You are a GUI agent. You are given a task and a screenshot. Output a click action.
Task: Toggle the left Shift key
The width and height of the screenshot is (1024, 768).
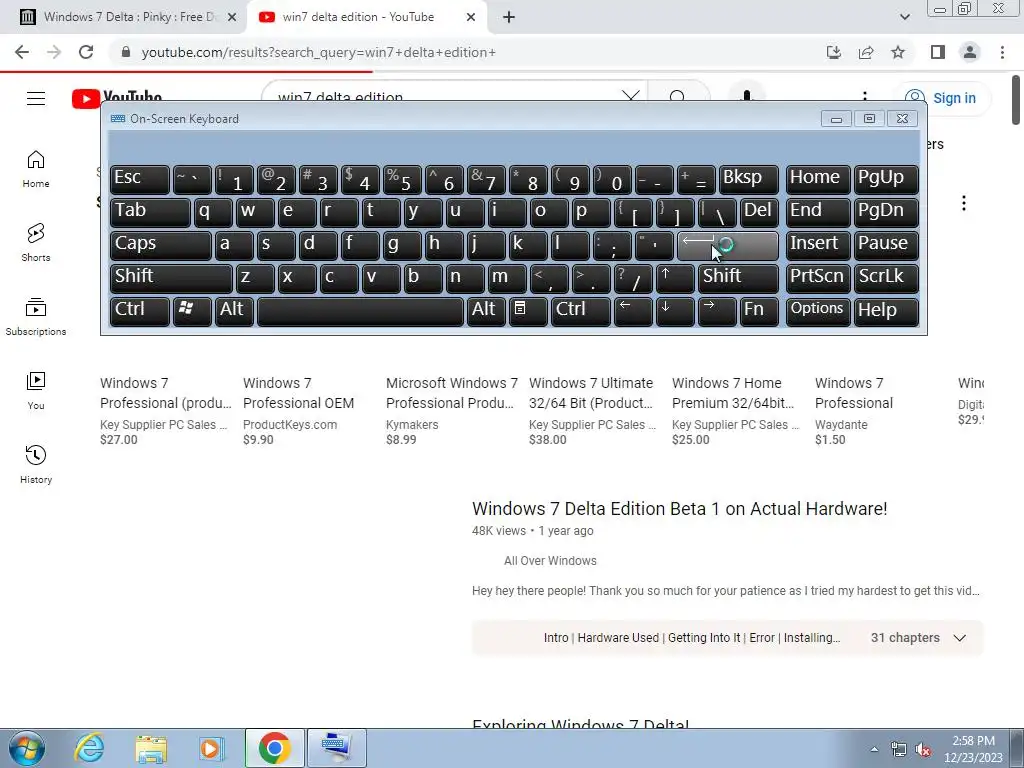[171, 278]
